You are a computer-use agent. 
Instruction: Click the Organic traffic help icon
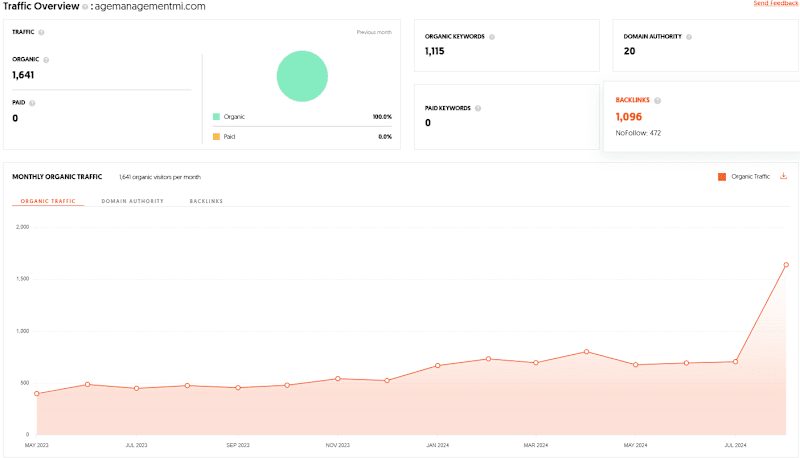coord(46,60)
